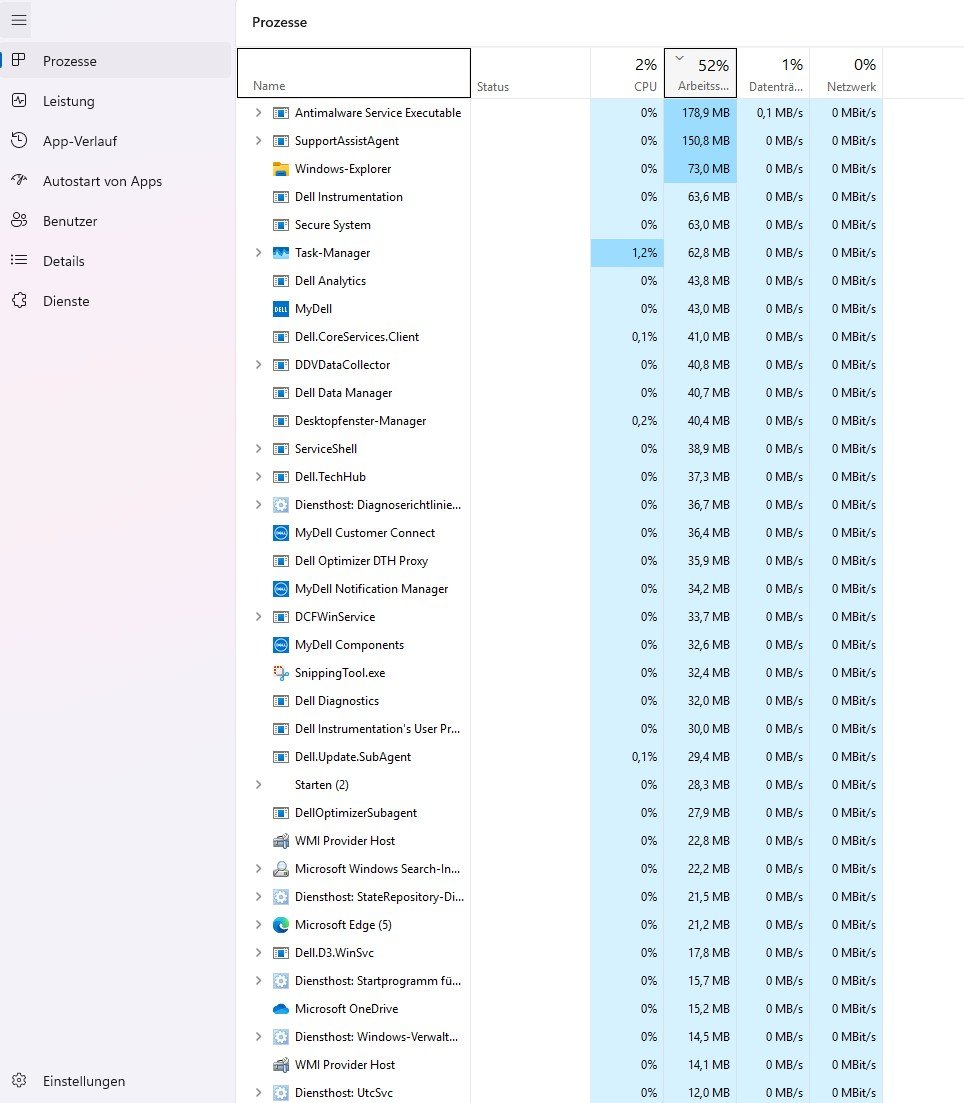Click the first WMI Provider Host icon
Image resolution: width=964 pixels, height=1103 pixels.
pyautogui.click(x=281, y=841)
